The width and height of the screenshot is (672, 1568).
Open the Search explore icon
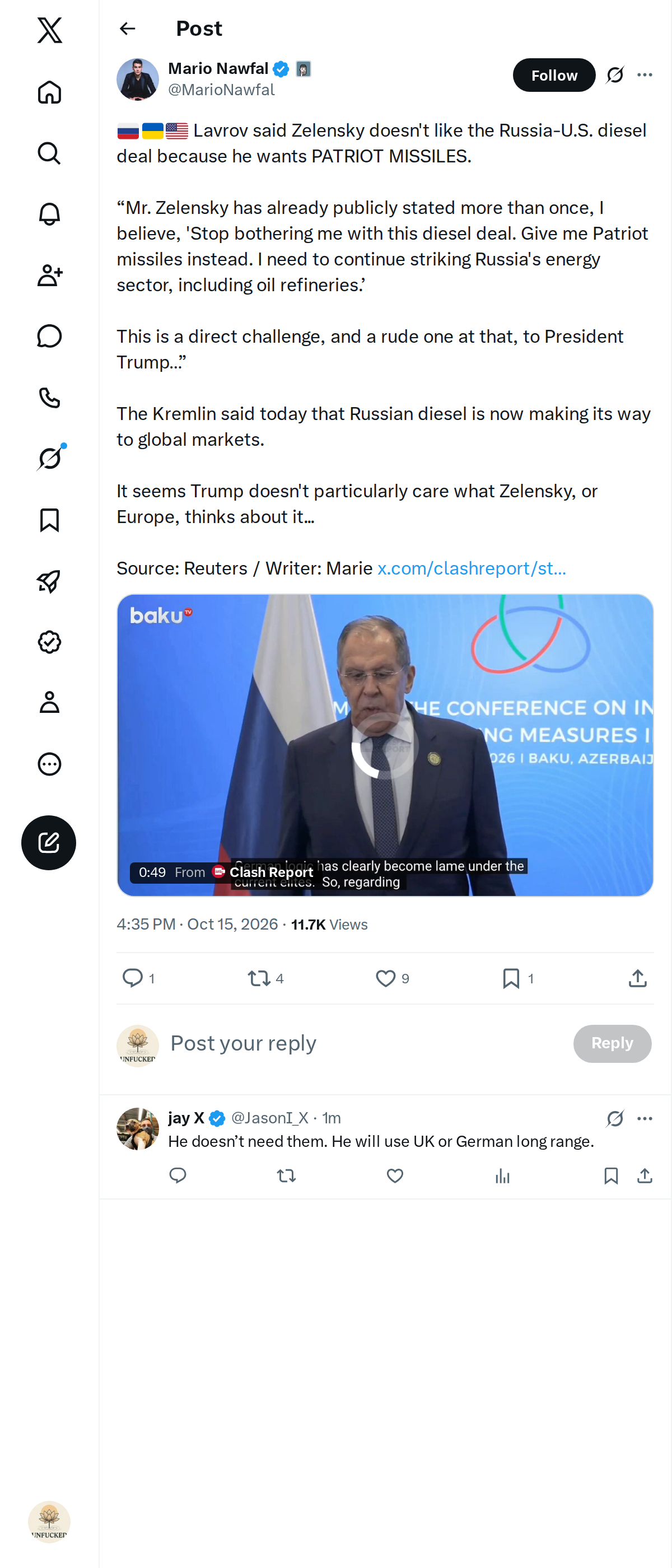tap(49, 153)
